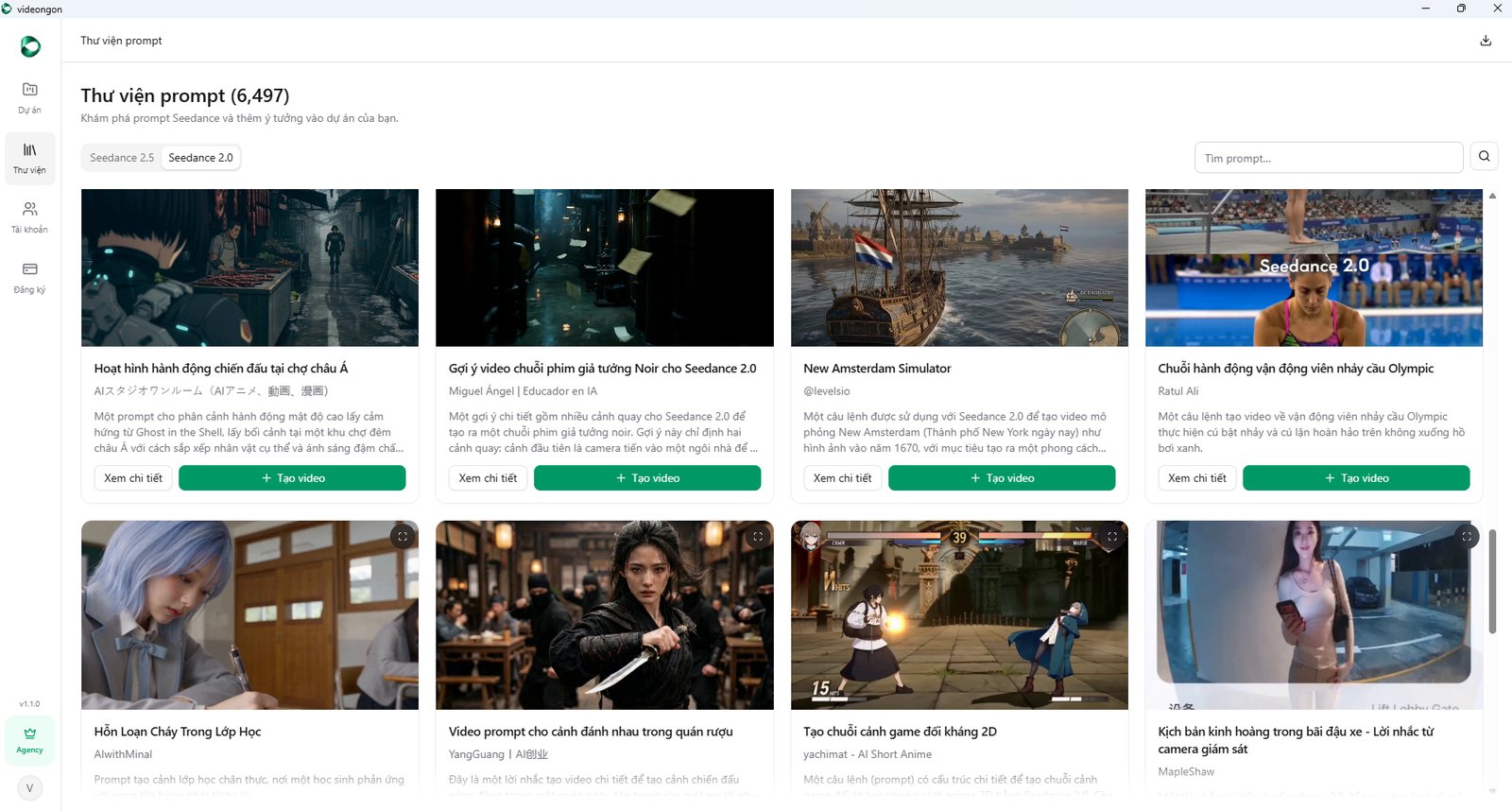Click the search magnifier button
This screenshot has width=1512, height=811.
1485,157
